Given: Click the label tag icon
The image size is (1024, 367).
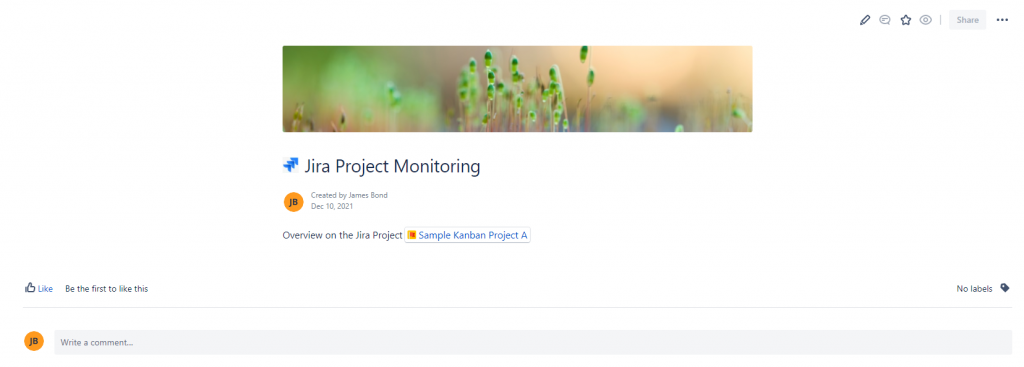Looking at the screenshot, I should coord(1005,287).
